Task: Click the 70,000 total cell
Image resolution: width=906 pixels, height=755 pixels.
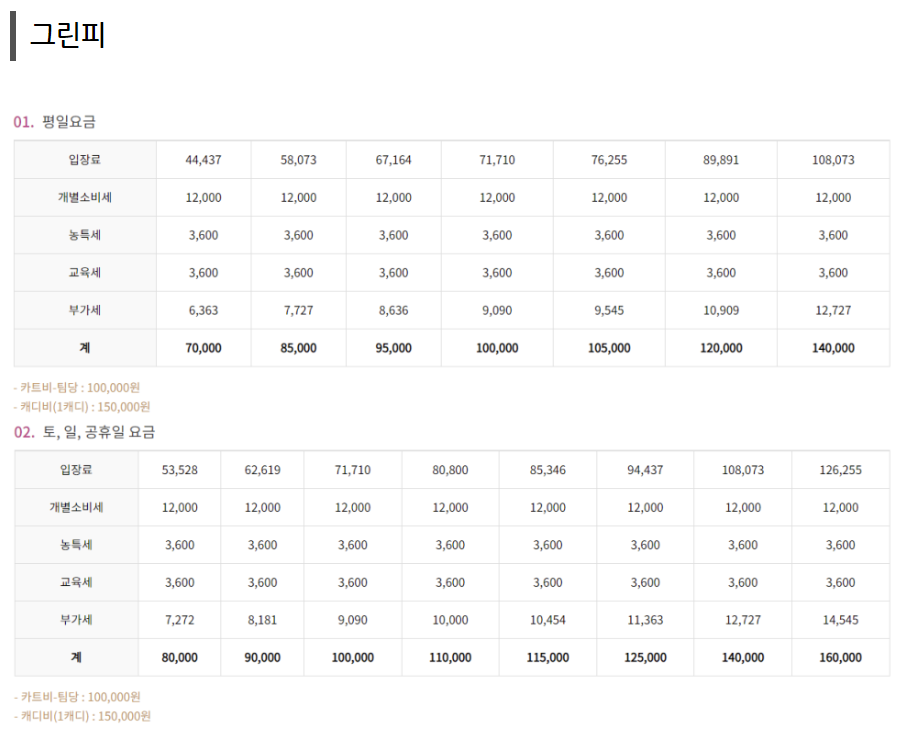Action: point(203,348)
